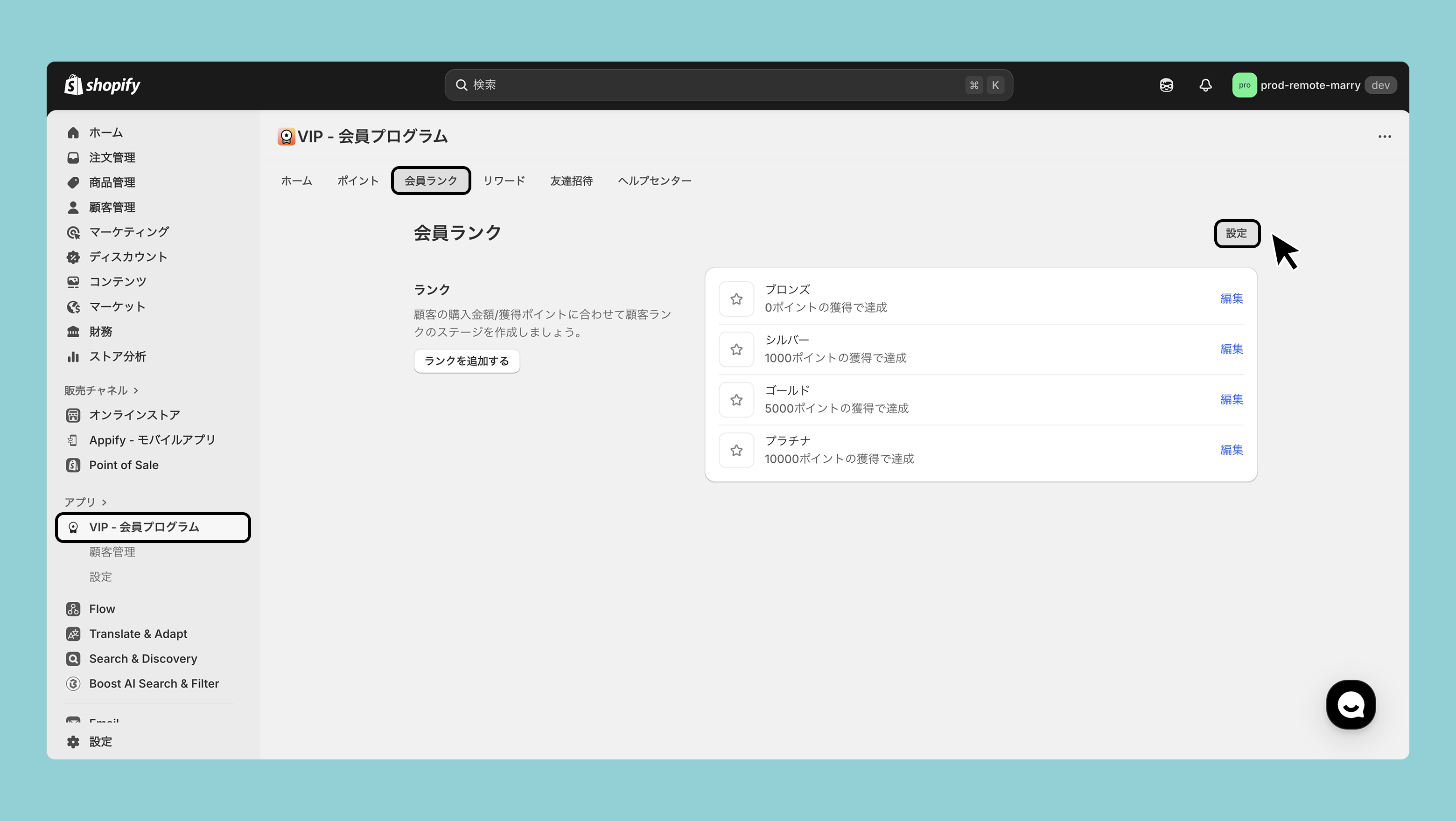The height and width of the screenshot is (821, 1456).
Task: Click the notification bell icon
Action: (x=1205, y=85)
